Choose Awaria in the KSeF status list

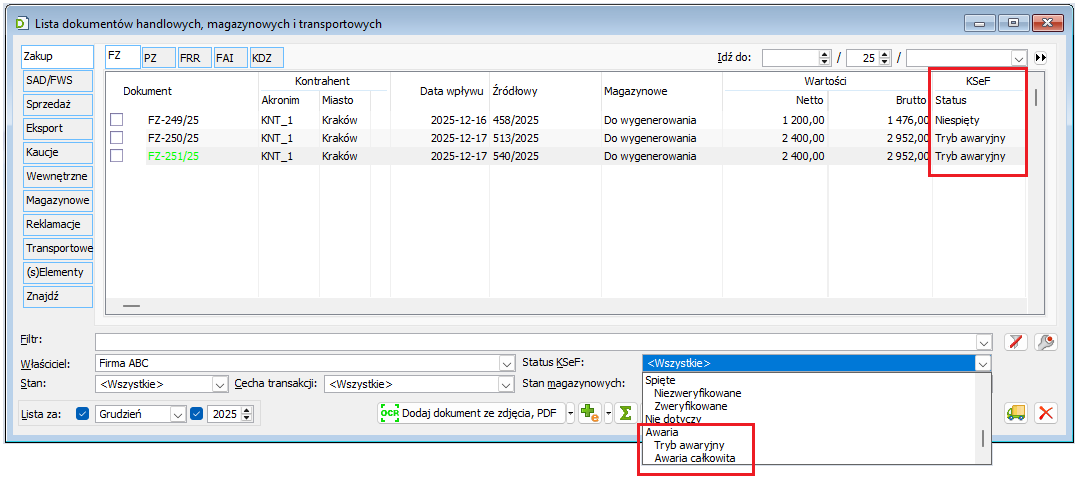(x=662, y=433)
